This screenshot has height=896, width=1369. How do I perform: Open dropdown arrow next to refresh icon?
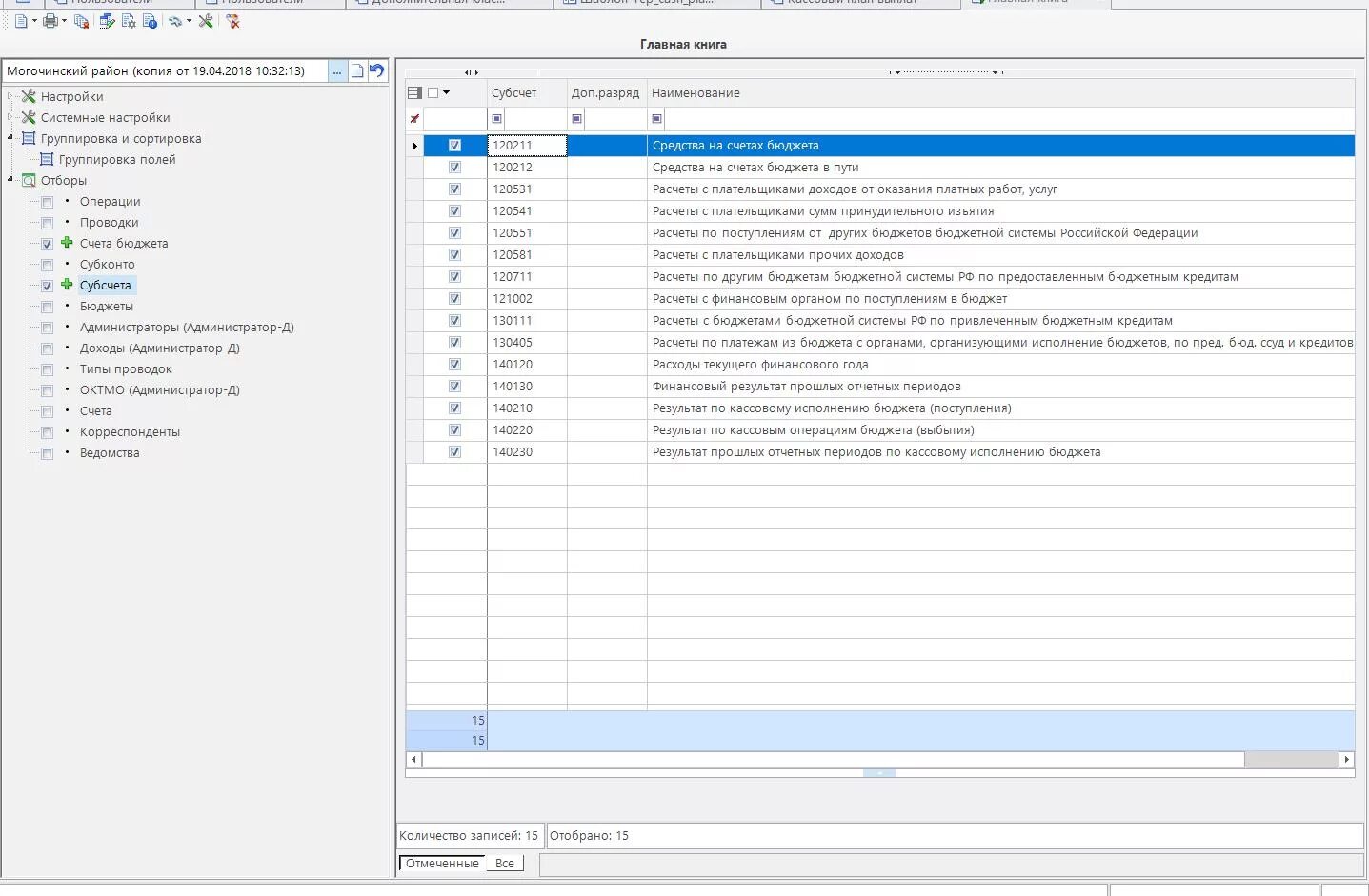pos(189,21)
